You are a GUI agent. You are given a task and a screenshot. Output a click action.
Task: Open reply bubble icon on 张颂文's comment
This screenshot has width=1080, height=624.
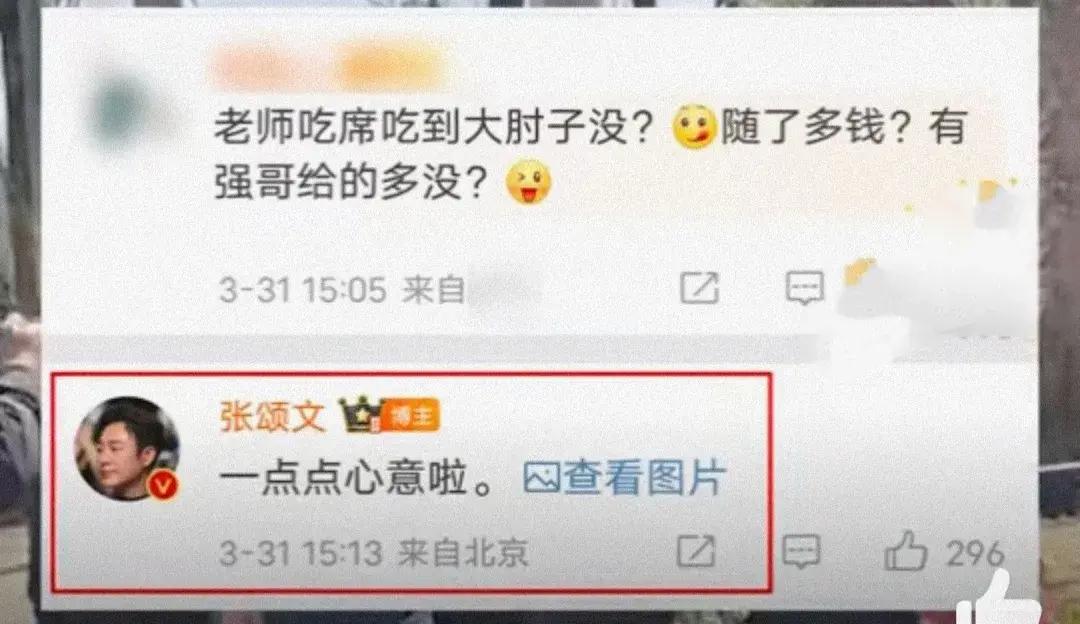click(x=801, y=551)
